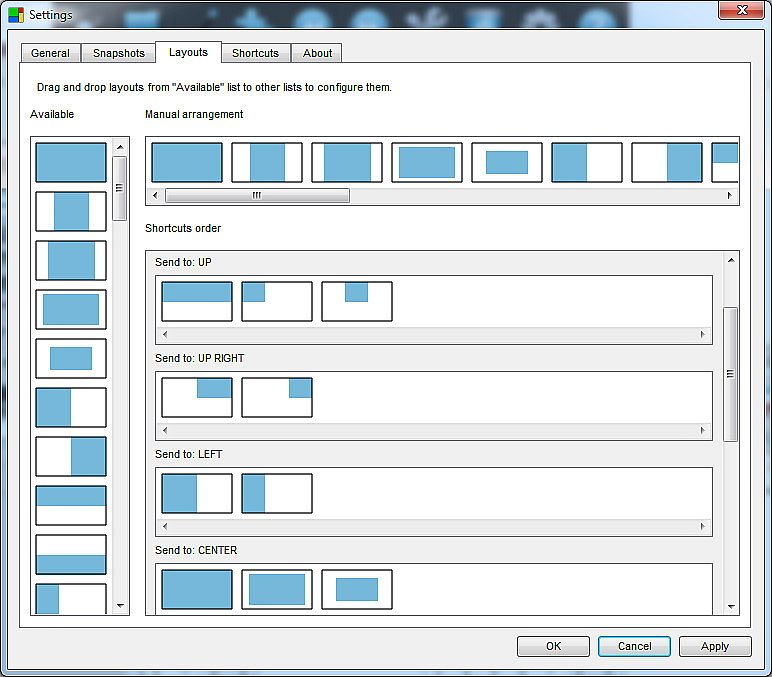The width and height of the screenshot is (772, 677).
Task: Open the Shortcuts tab
Action: (255, 53)
